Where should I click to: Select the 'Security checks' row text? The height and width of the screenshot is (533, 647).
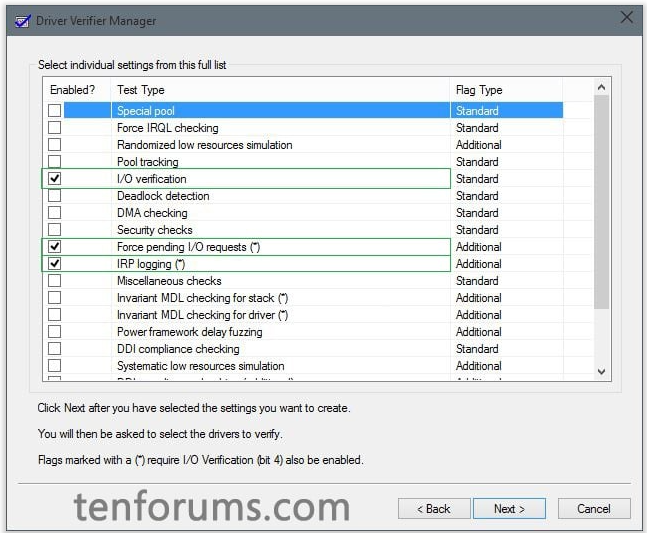click(155, 230)
